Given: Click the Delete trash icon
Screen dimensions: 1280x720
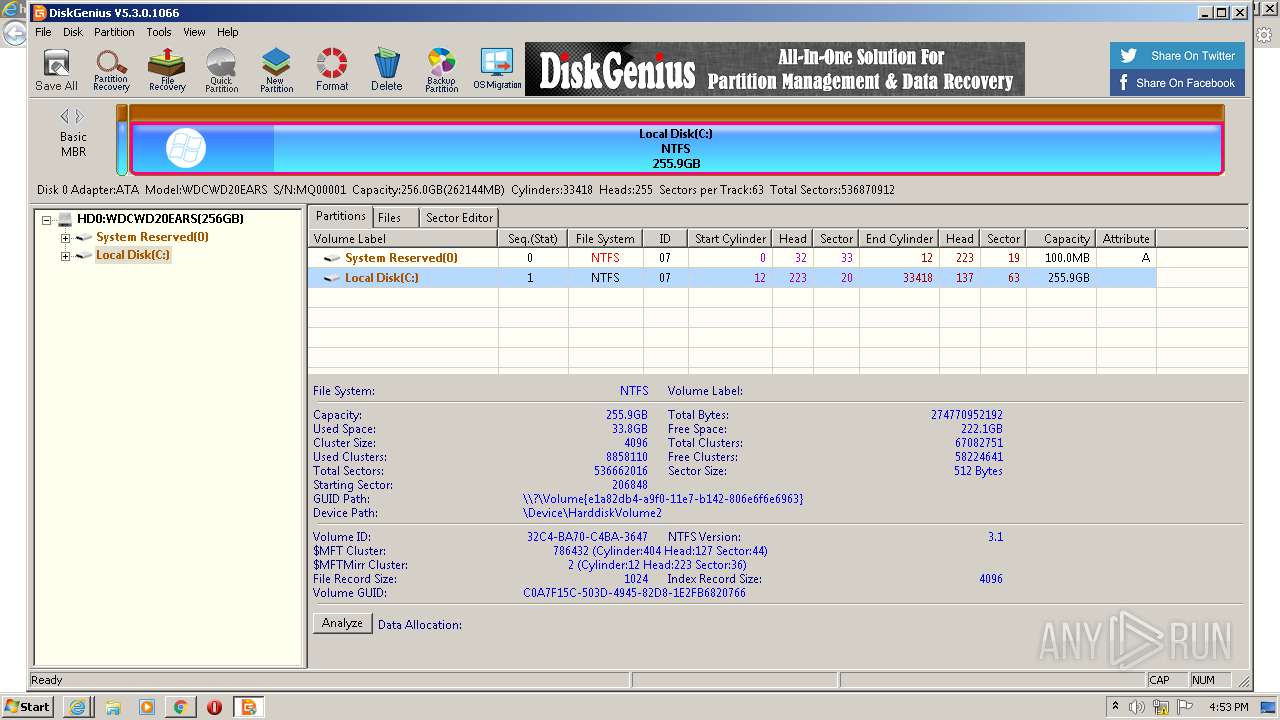Looking at the screenshot, I should (x=387, y=70).
